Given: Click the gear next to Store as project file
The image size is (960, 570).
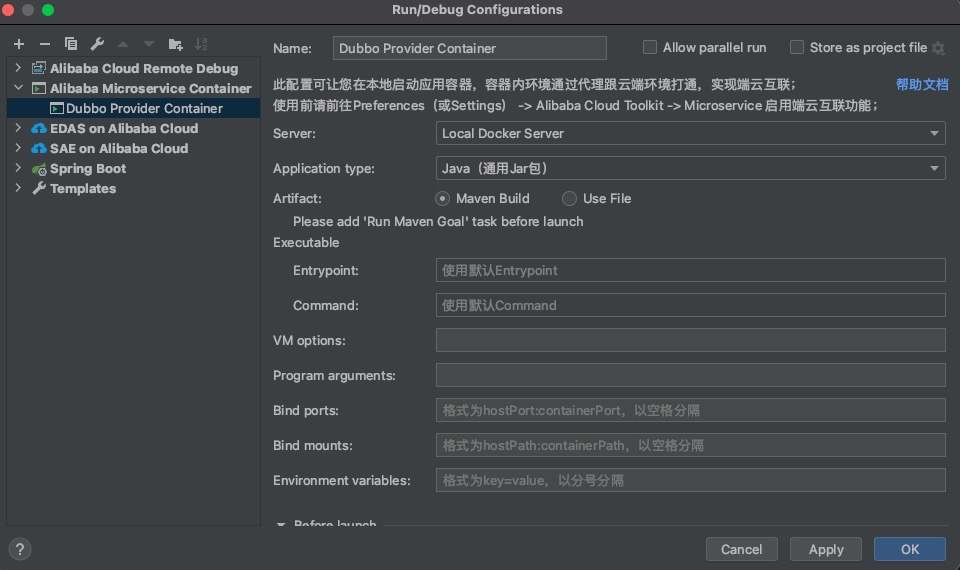Looking at the screenshot, I should [938, 48].
